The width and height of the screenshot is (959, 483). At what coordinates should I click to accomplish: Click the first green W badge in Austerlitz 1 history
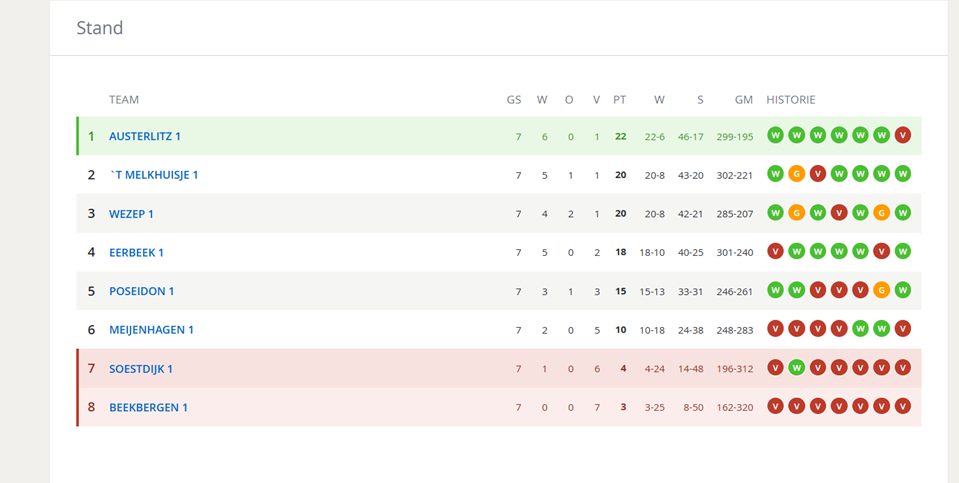coord(775,135)
